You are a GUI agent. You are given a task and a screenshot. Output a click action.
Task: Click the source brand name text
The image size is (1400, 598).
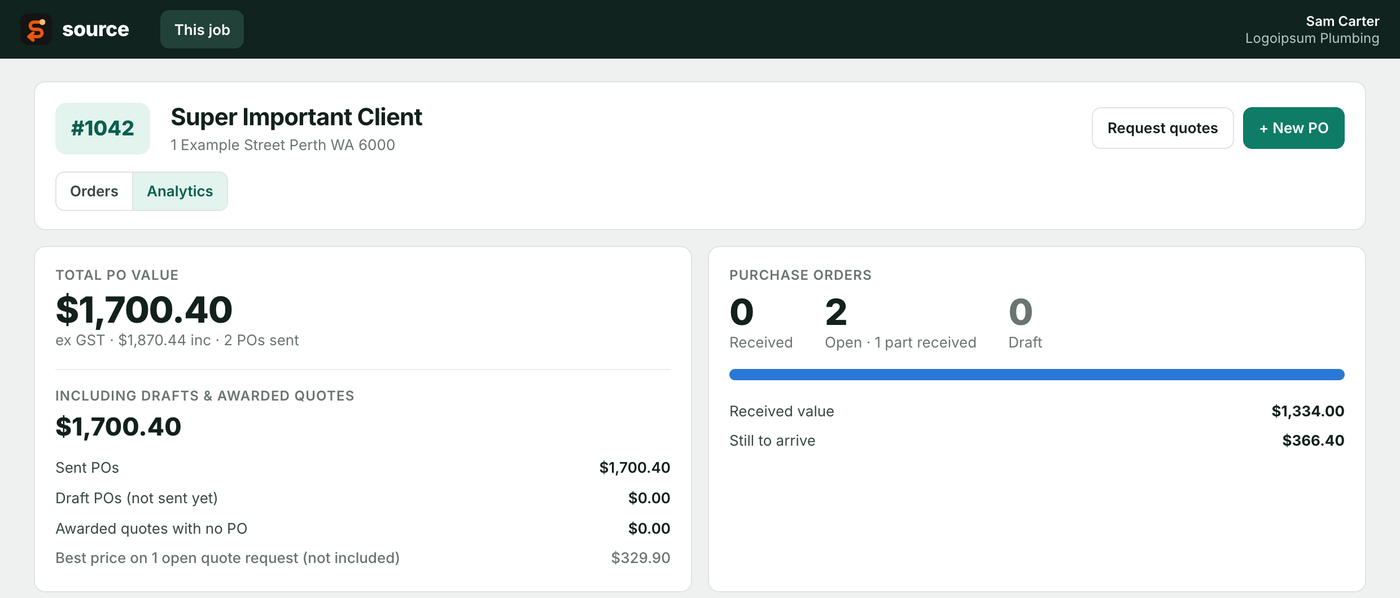(95, 30)
